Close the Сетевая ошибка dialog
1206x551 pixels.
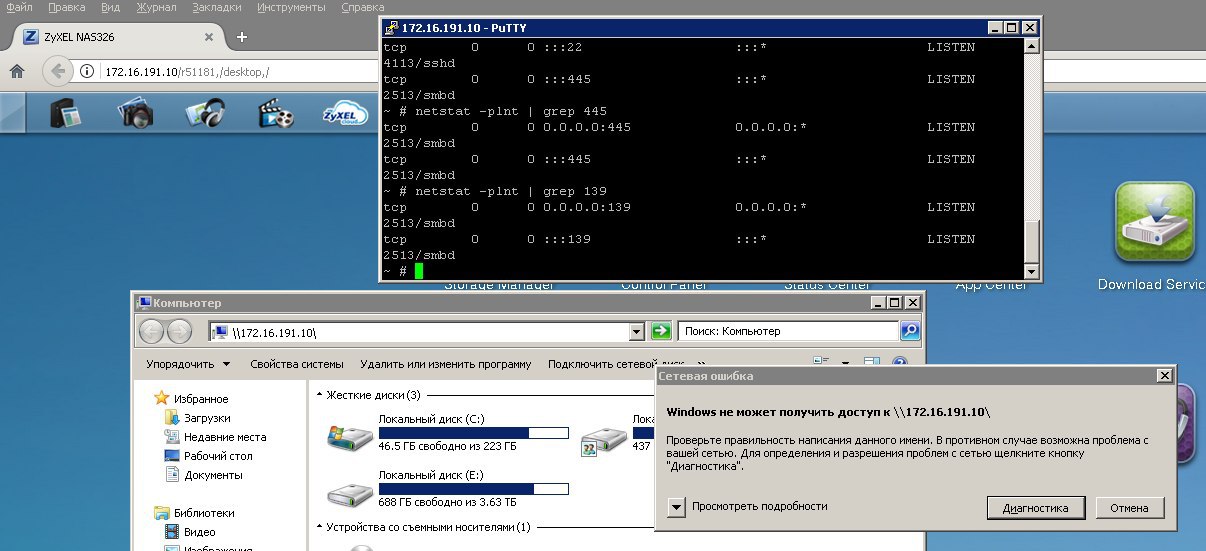[1163, 375]
